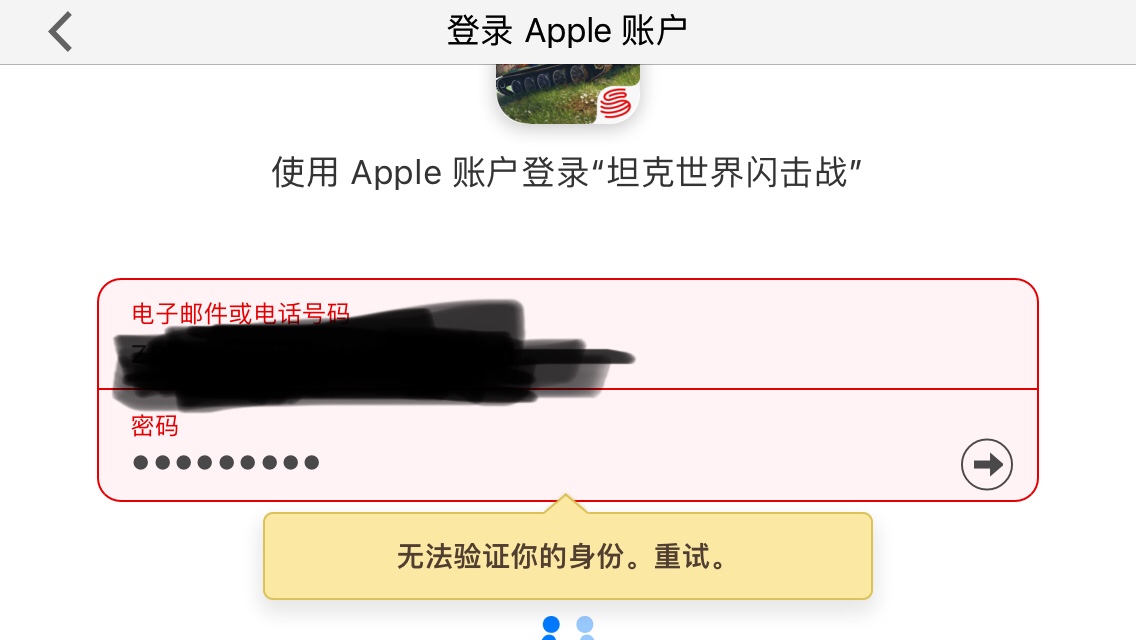Viewport: 1136px width, 640px height.
Task: Focus the 密码 field label
Action: click(x=154, y=425)
